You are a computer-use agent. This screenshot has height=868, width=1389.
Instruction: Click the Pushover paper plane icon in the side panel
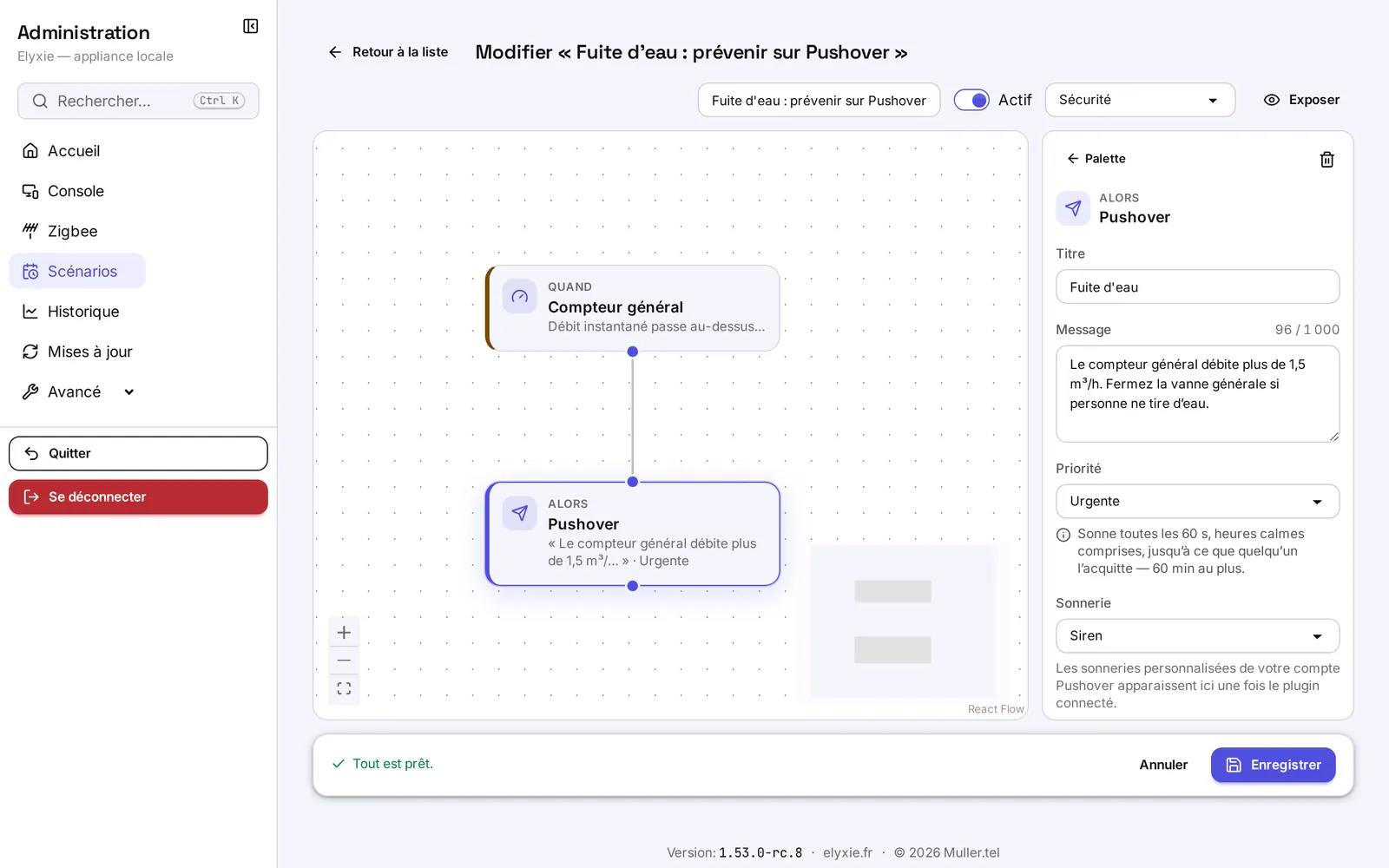[x=1073, y=208]
